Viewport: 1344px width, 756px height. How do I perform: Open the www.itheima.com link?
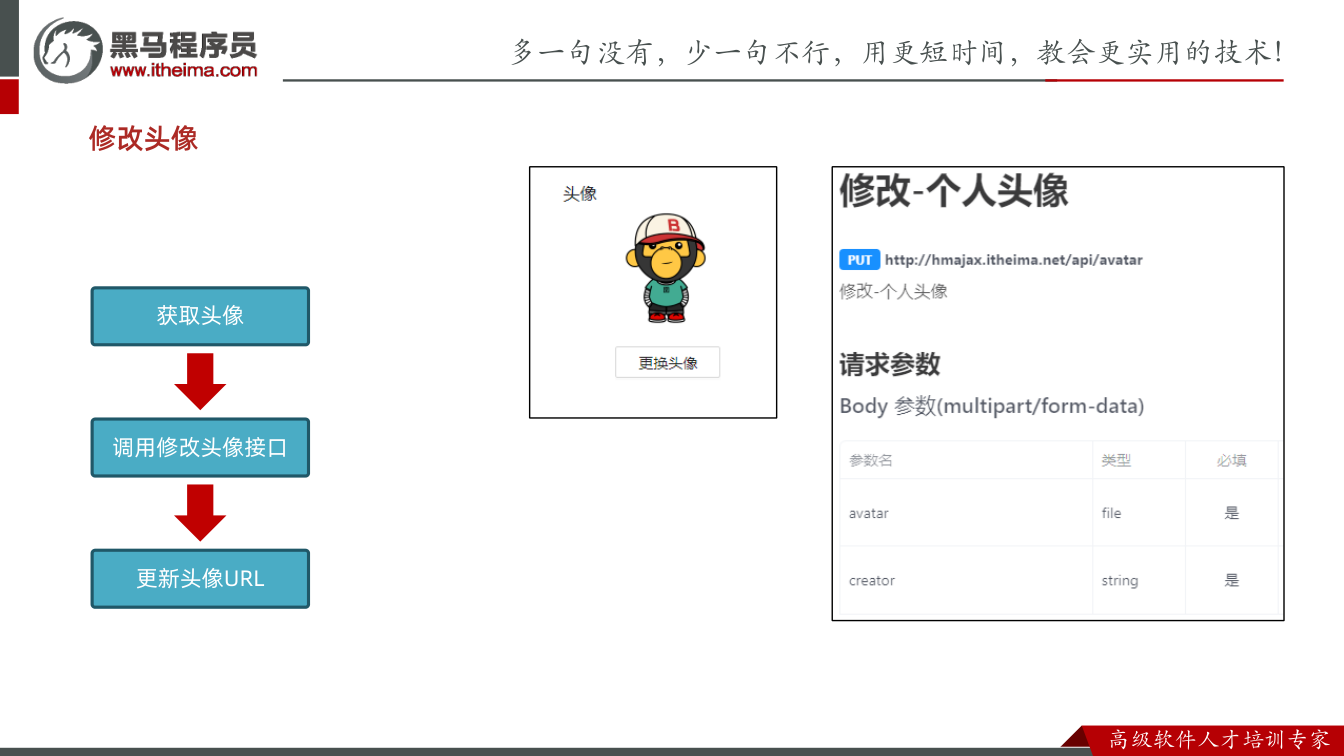pyautogui.click(x=183, y=70)
